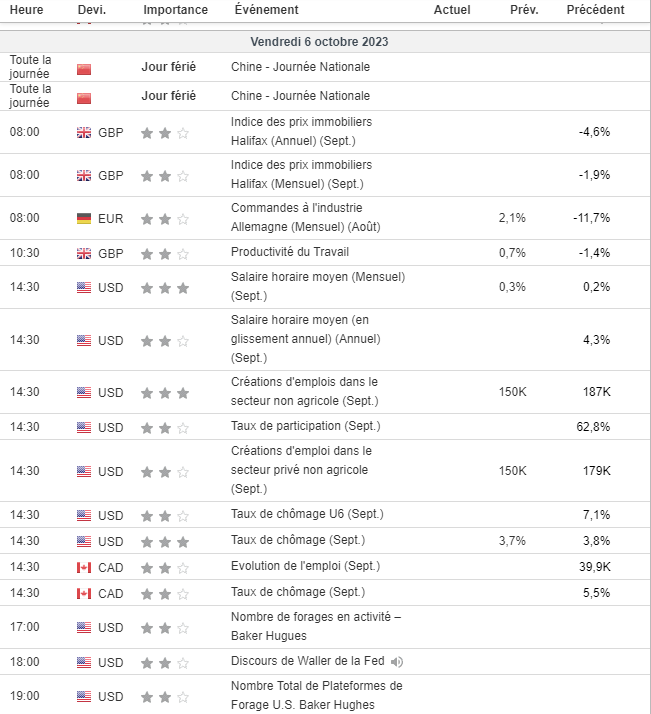
Task: Click the Précédent column header
Action: click(595, 10)
